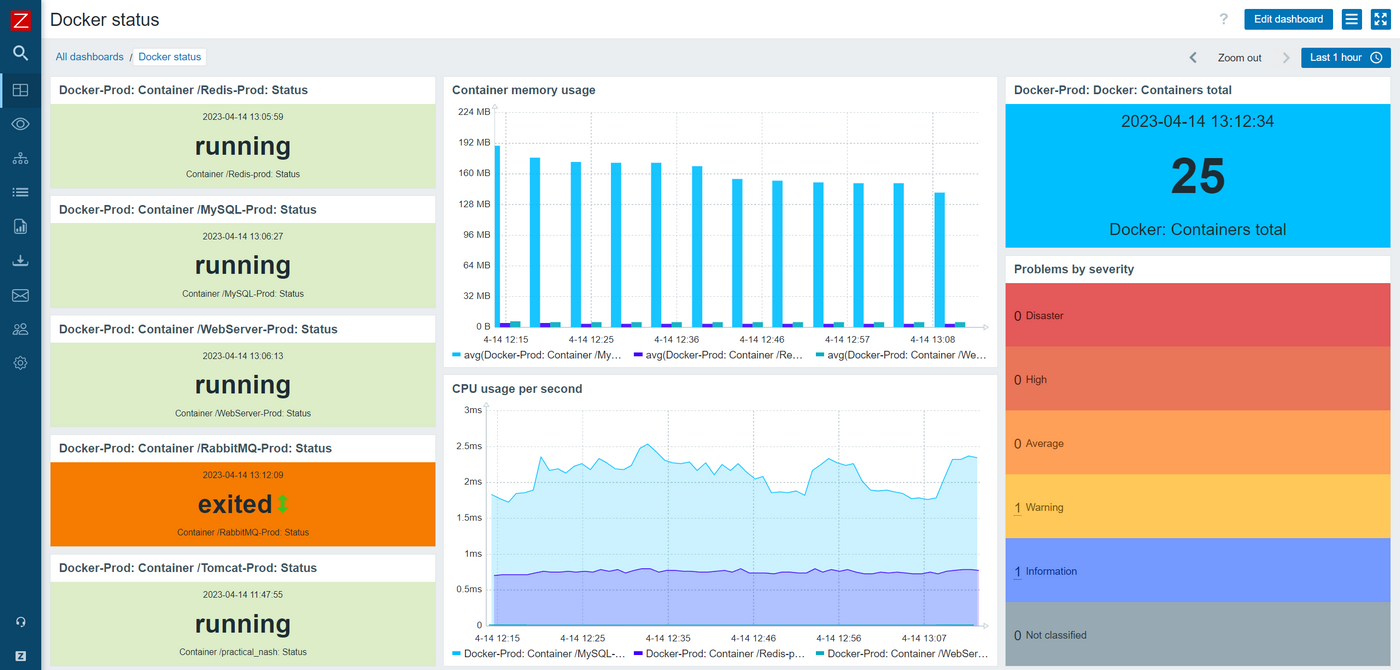
Task: Click the yellow Warning severity block
Action: [x=1197, y=507]
